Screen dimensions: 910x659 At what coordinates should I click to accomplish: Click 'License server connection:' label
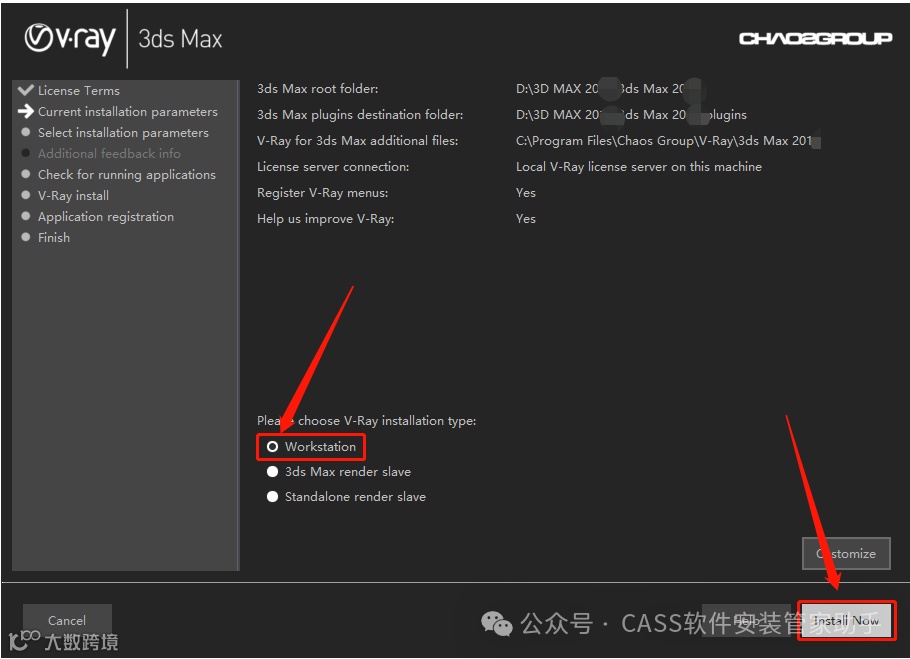point(333,166)
